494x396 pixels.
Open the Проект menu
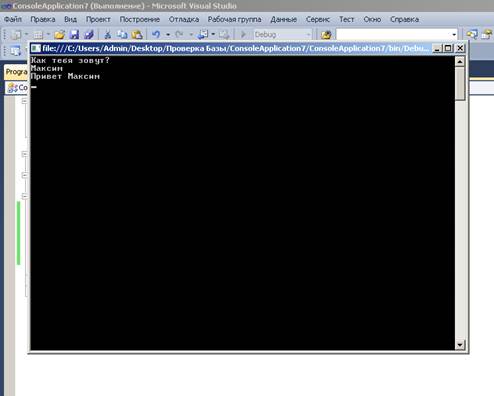pyautogui.click(x=98, y=19)
